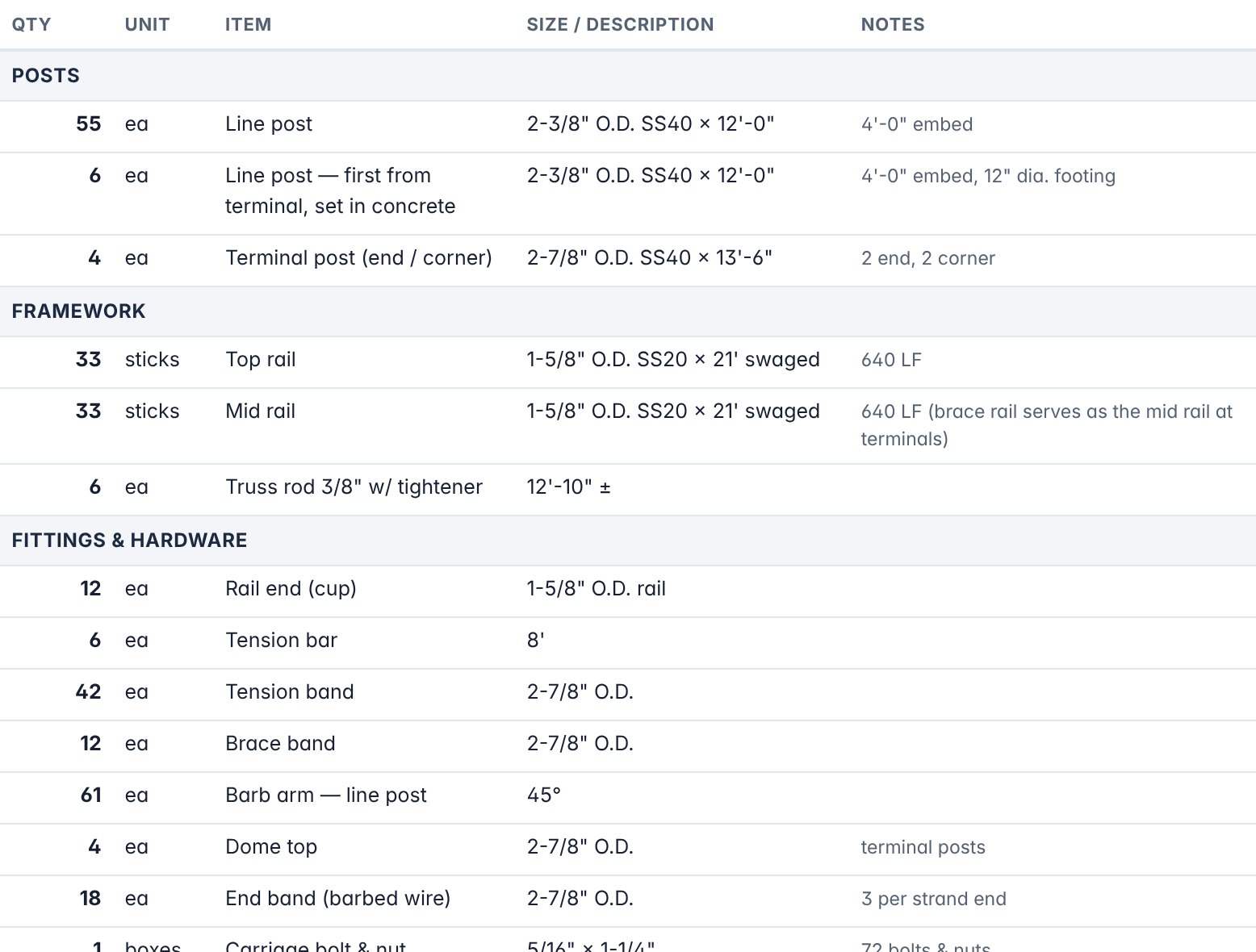Click the Tension band size "2-7/8" O.D."
Screen dimensions: 1256x952
tap(580, 692)
